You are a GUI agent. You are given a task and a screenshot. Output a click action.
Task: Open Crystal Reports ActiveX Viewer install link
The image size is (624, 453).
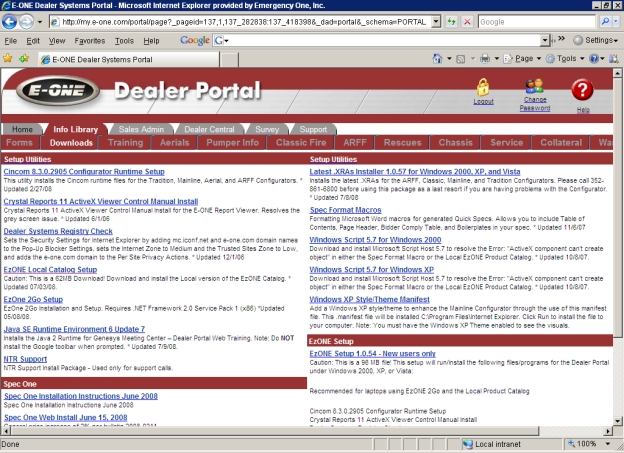coord(101,201)
